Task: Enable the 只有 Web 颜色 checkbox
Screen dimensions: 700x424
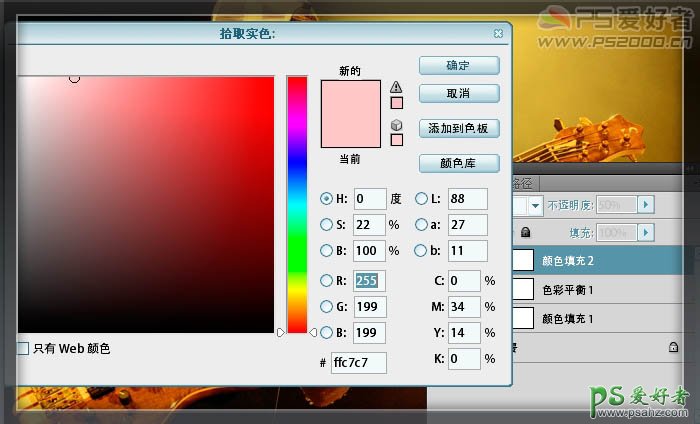Action: click(22, 348)
